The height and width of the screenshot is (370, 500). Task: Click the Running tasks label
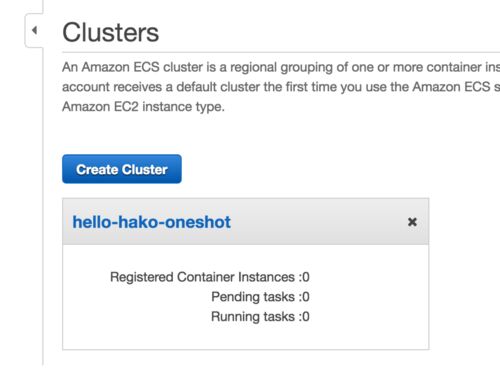click(x=253, y=317)
